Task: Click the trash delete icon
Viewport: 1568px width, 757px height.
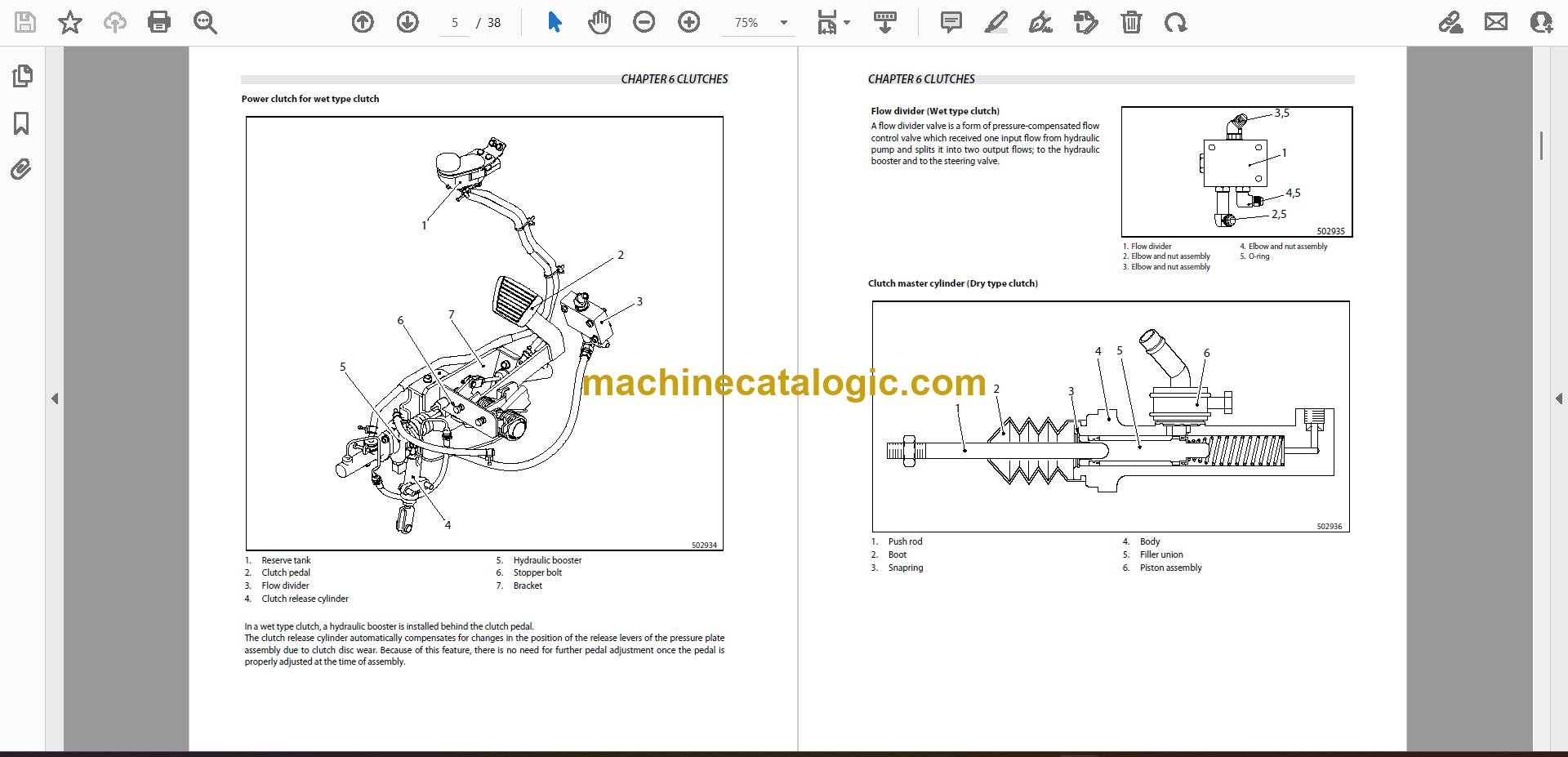Action: pyautogui.click(x=1131, y=22)
